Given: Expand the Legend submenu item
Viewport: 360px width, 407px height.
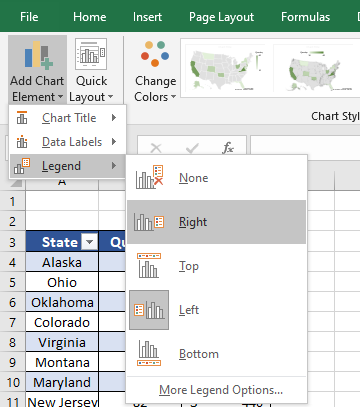Looking at the screenshot, I should [68, 166].
